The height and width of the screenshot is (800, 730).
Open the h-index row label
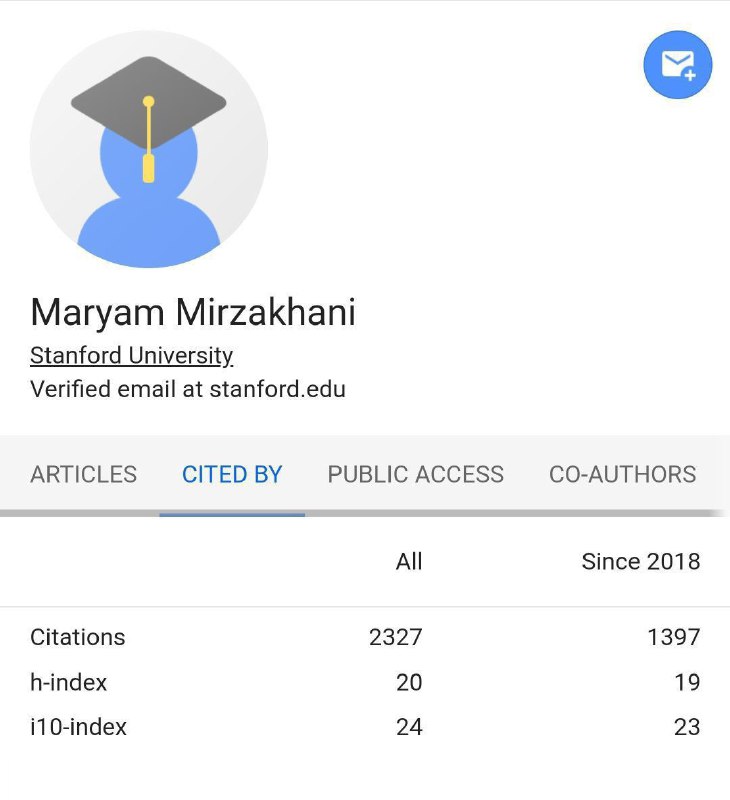pyautogui.click(x=68, y=683)
